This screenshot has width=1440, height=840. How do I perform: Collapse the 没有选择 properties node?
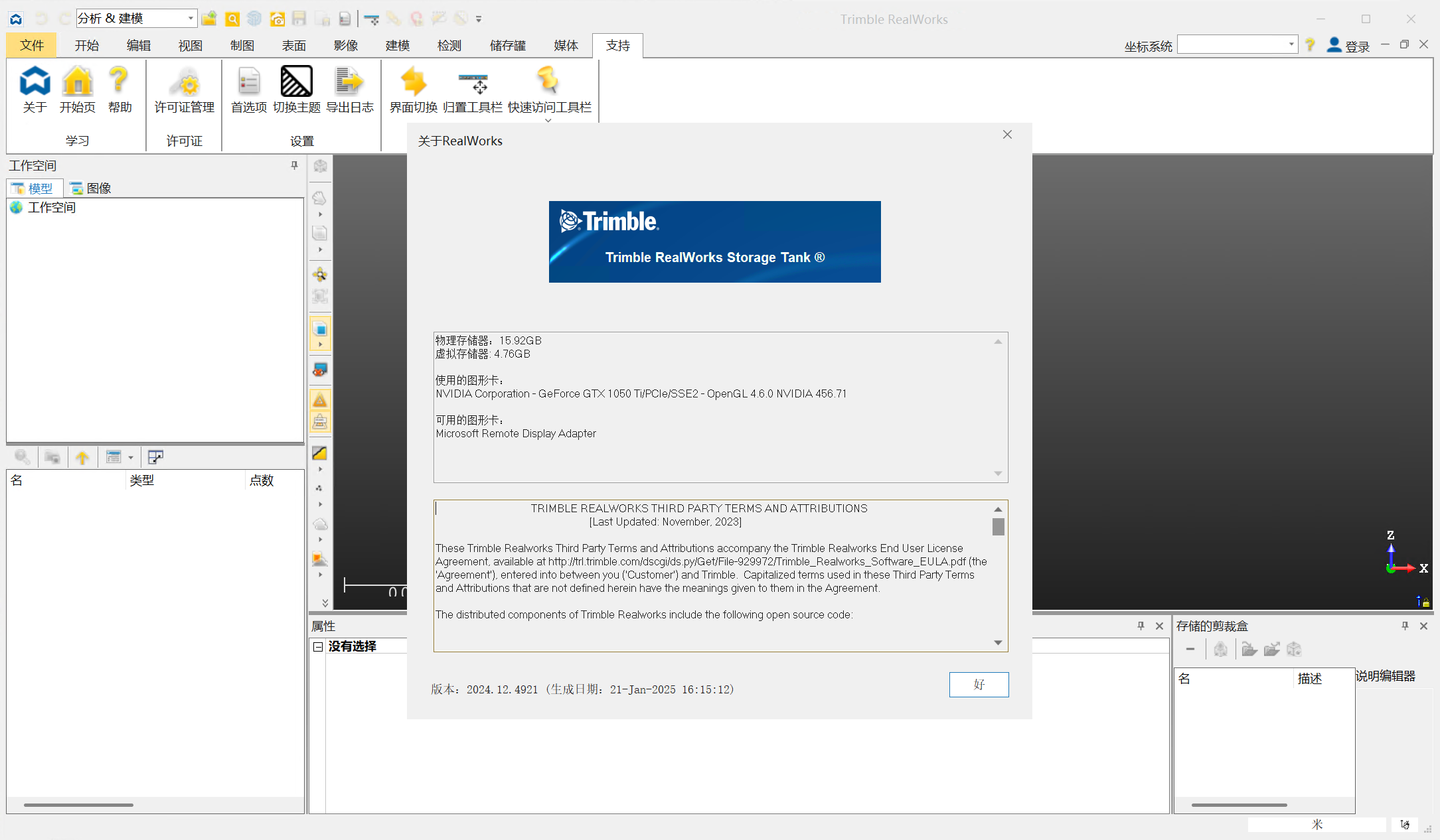318,646
